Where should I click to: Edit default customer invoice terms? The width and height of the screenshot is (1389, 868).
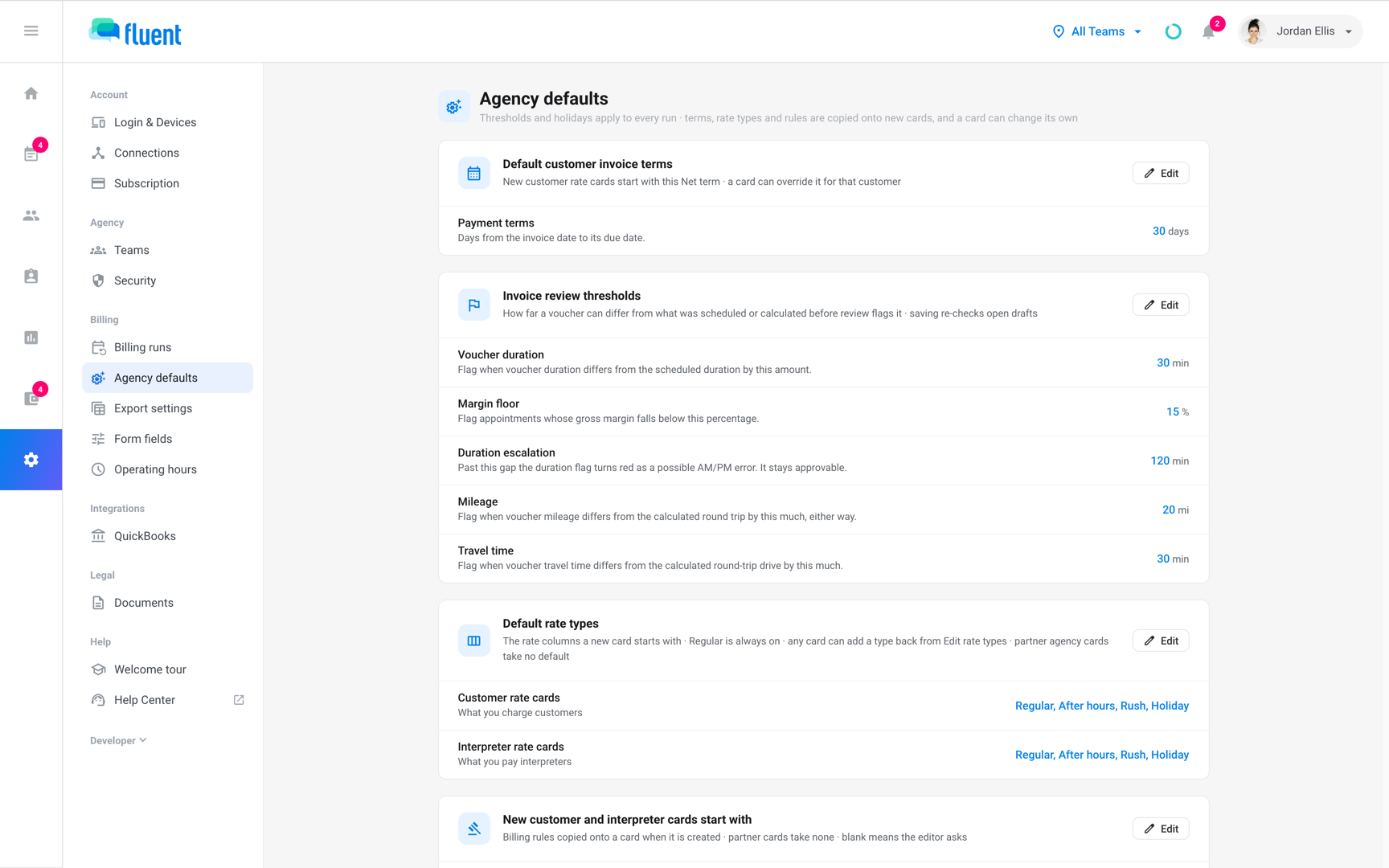tap(1161, 173)
